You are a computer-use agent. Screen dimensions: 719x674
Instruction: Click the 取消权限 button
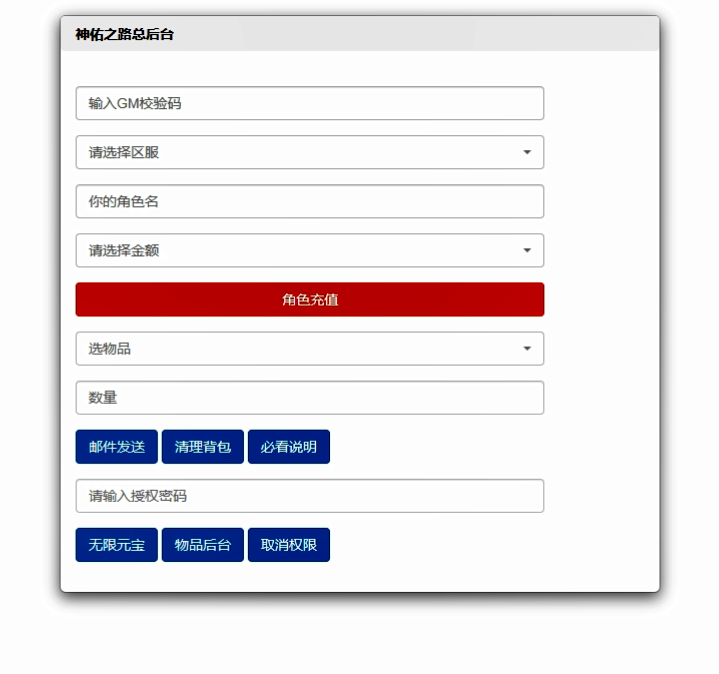(289, 545)
